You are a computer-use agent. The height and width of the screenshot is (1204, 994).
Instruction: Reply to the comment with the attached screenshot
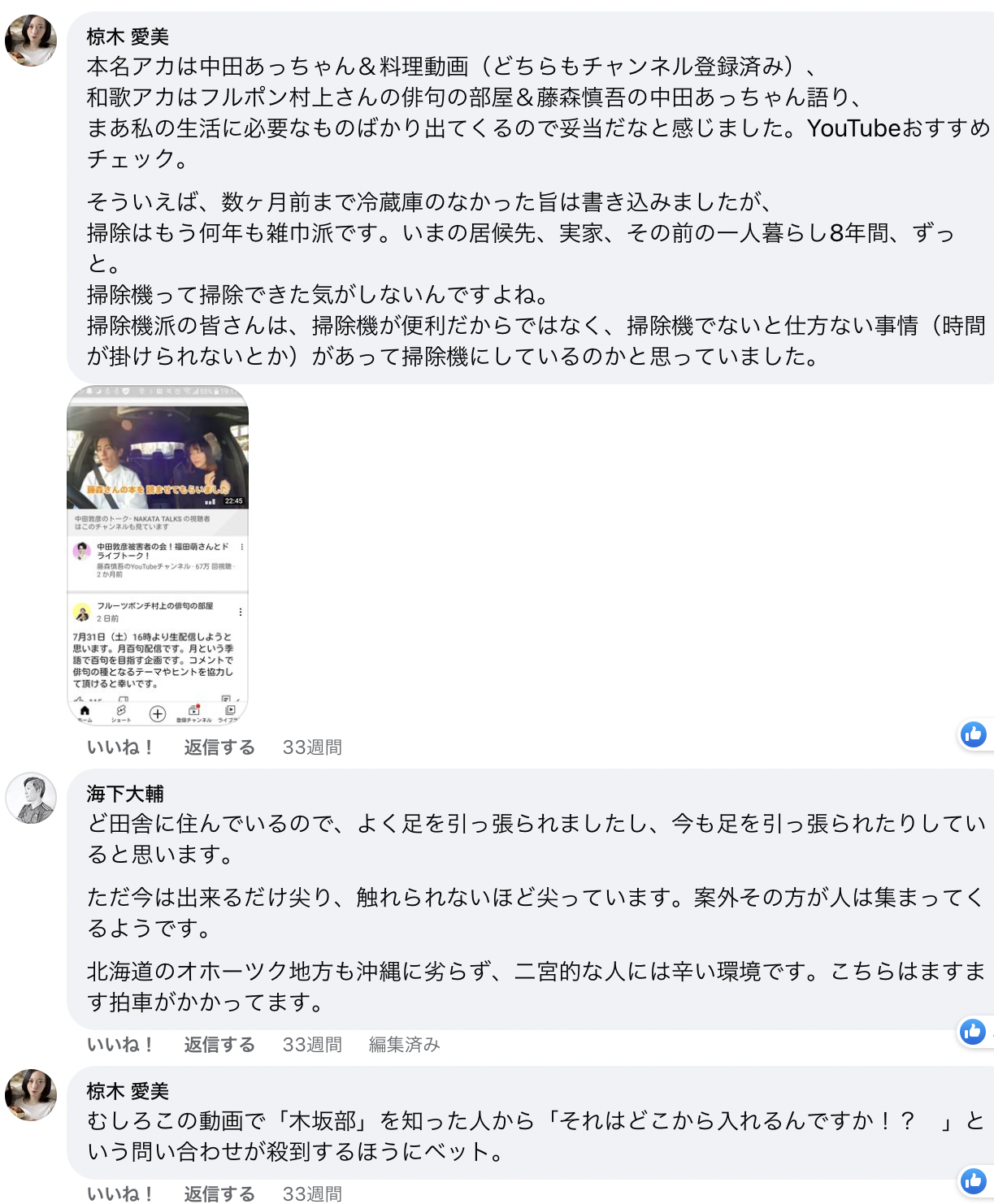pyautogui.click(x=219, y=747)
